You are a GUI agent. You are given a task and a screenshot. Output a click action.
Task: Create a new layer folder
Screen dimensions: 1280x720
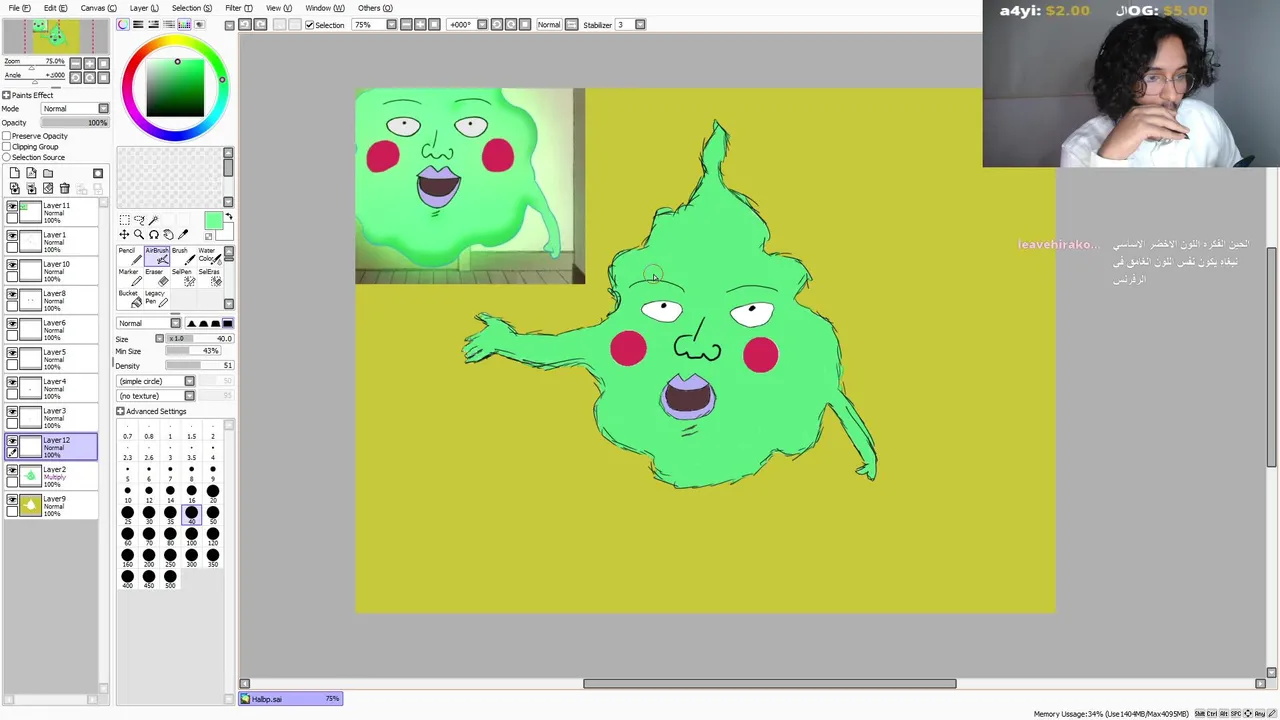click(x=47, y=173)
